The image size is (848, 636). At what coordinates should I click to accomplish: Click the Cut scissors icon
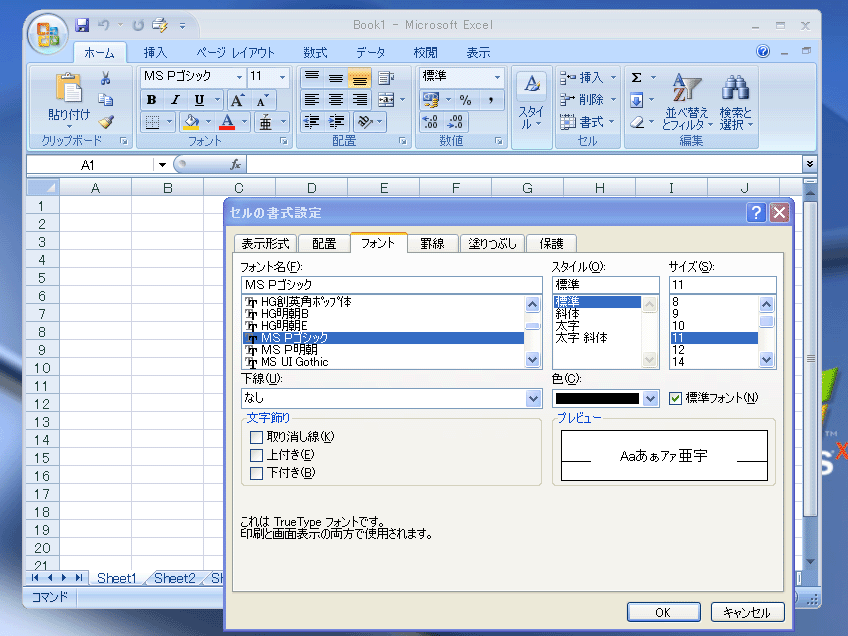pos(106,78)
